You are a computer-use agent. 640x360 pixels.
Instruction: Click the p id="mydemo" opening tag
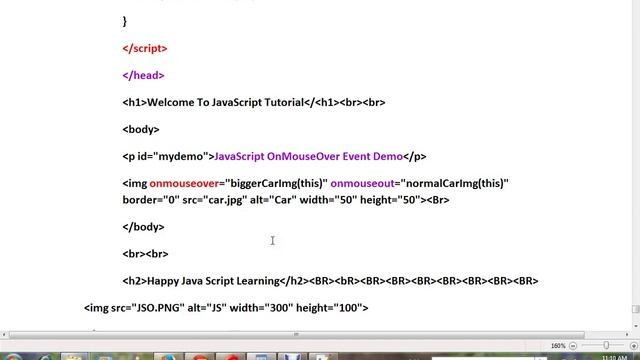point(169,156)
